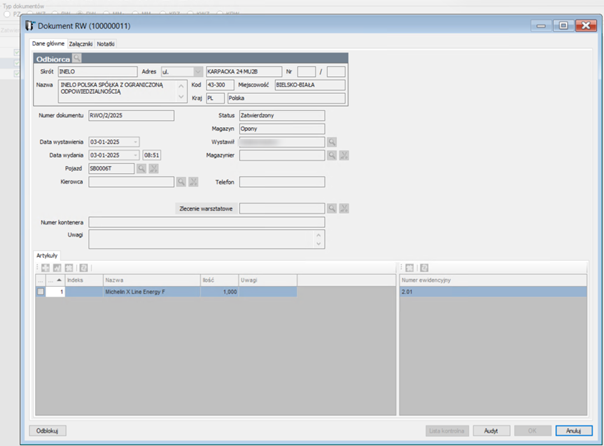
Task: Switch to the Załączniki tab
Action: coord(81,44)
